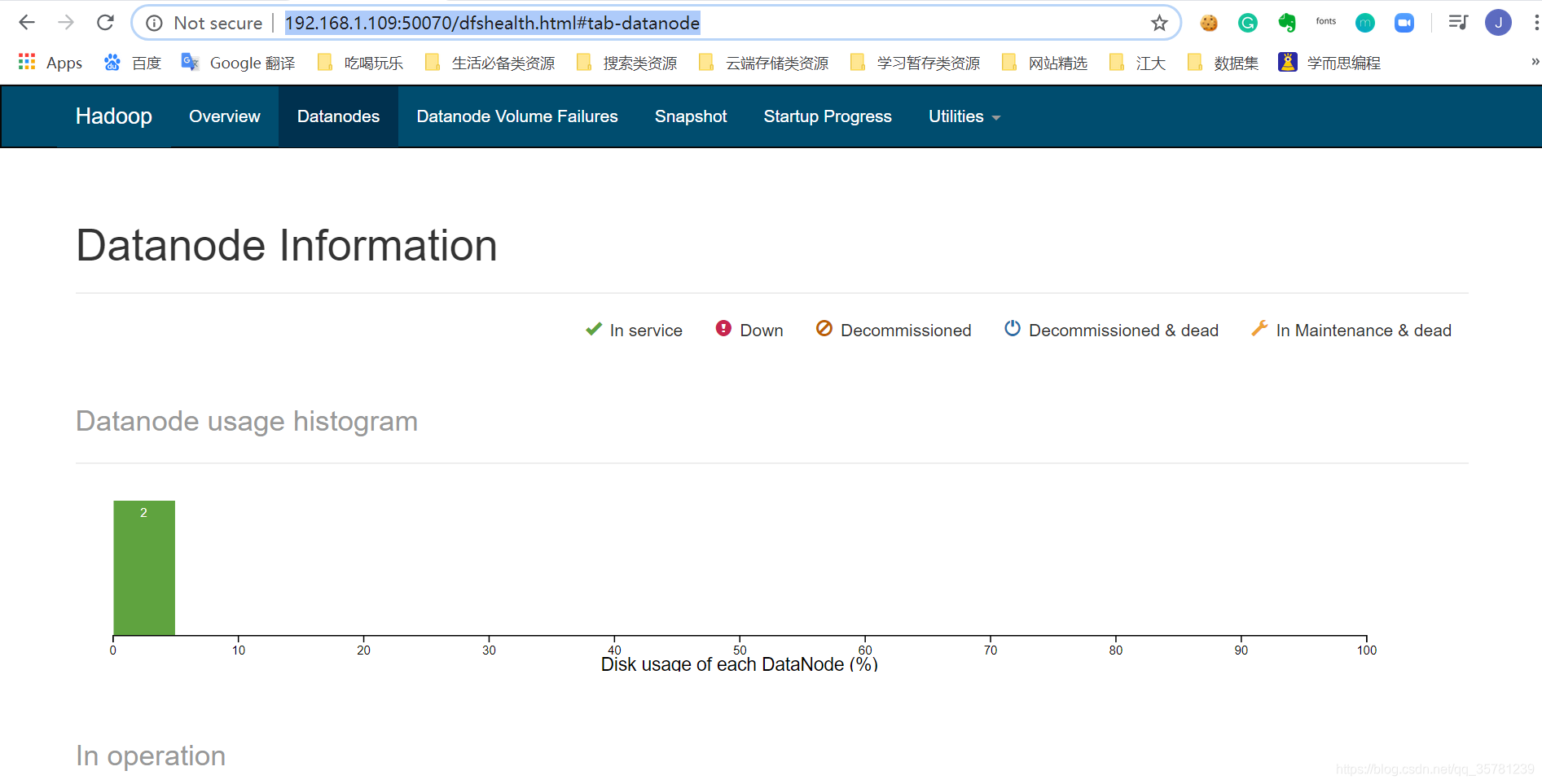Image resolution: width=1542 pixels, height=784 pixels.
Task: Click the red 'Down' status icon
Action: tap(724, 330)
